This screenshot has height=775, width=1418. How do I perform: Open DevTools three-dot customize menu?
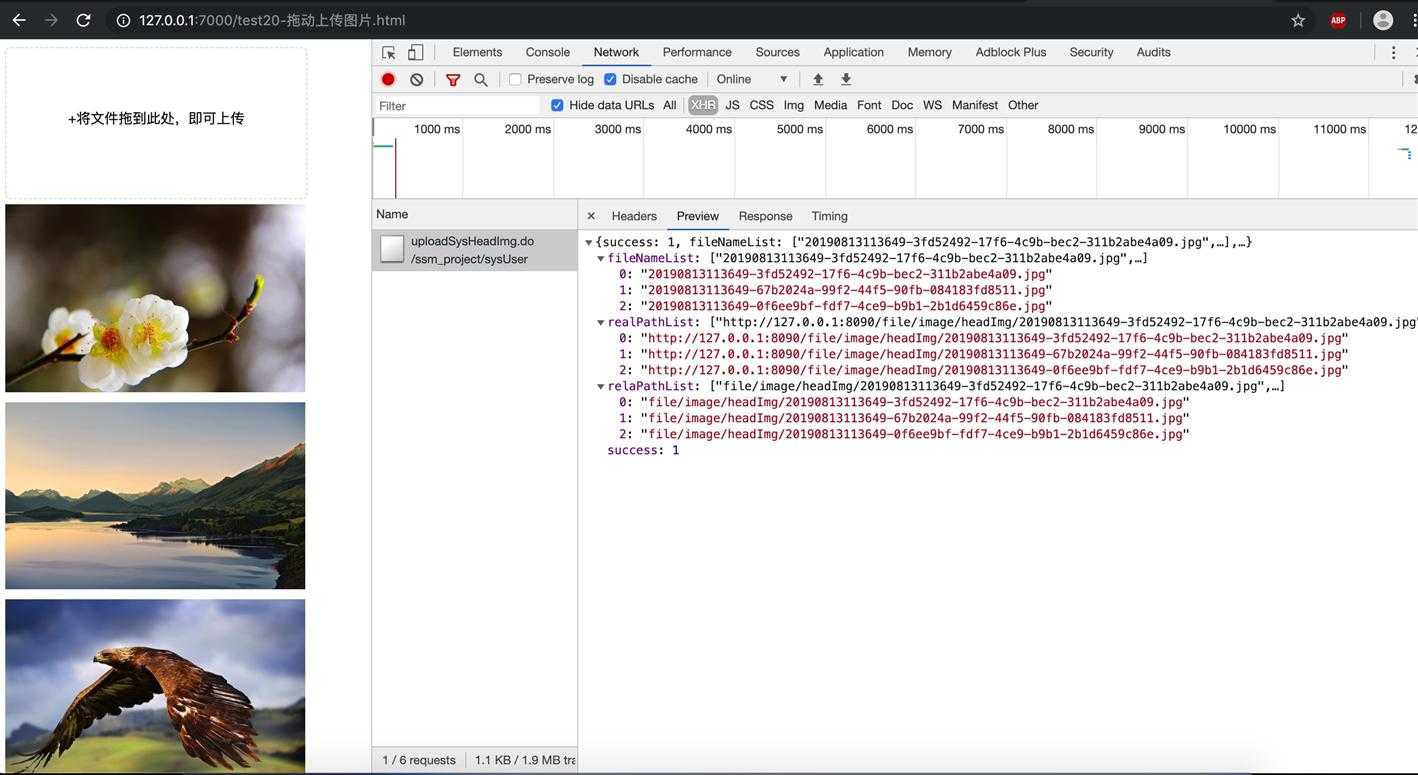pos(1393,52)
